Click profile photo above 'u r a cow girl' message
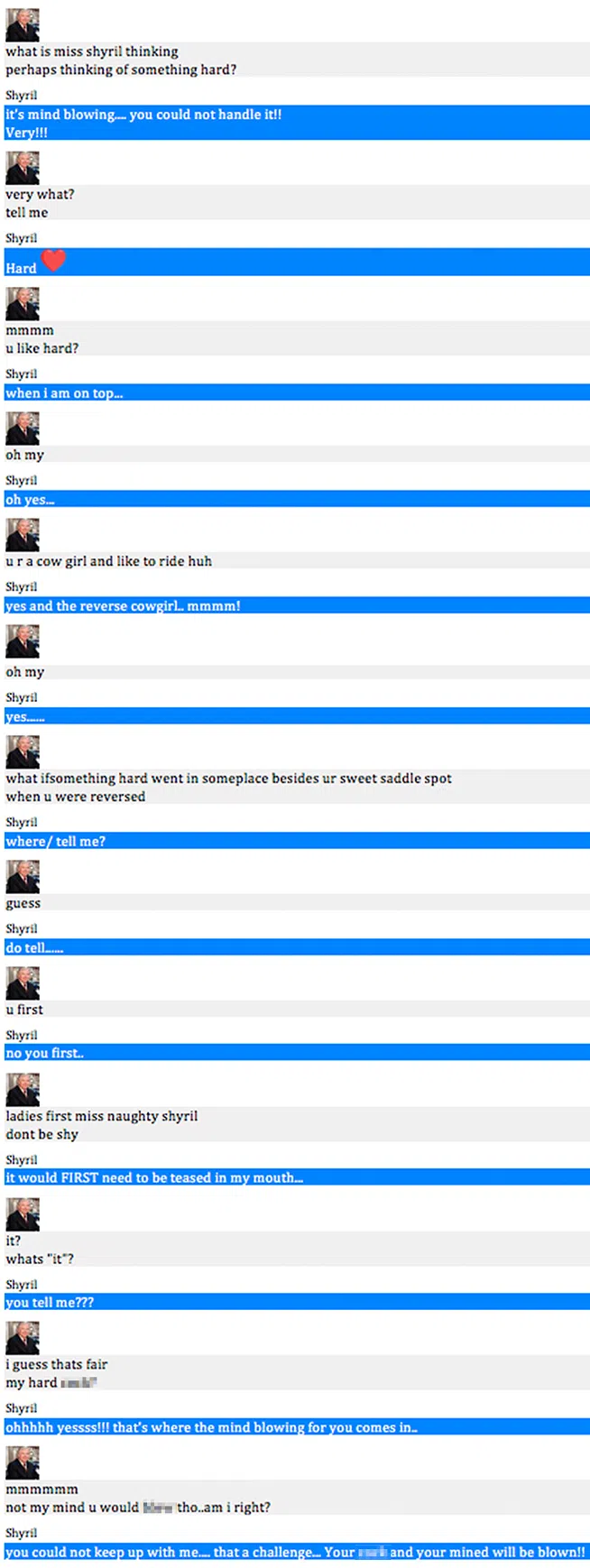The image size is (590, 1568). (23, 535)
